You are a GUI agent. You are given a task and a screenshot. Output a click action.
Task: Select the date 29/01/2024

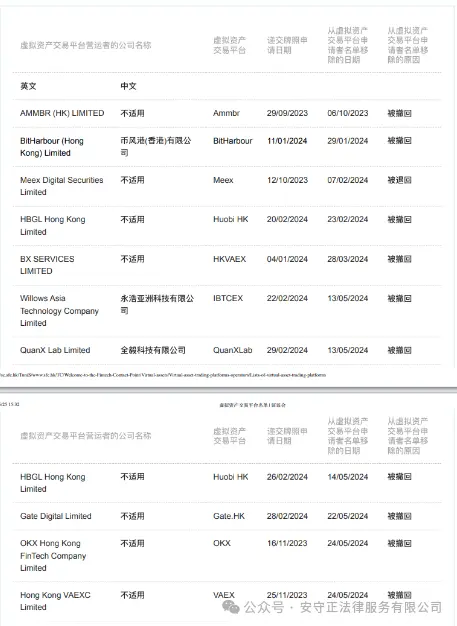[348, 141]
